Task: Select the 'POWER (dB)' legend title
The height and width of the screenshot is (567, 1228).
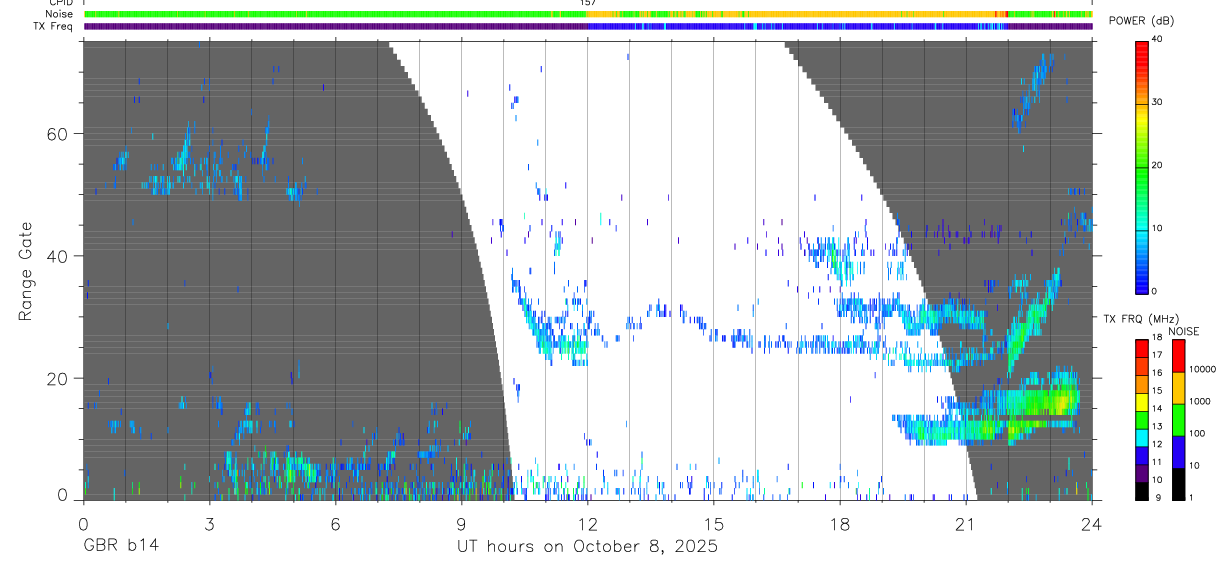Action: (1141, 21)
